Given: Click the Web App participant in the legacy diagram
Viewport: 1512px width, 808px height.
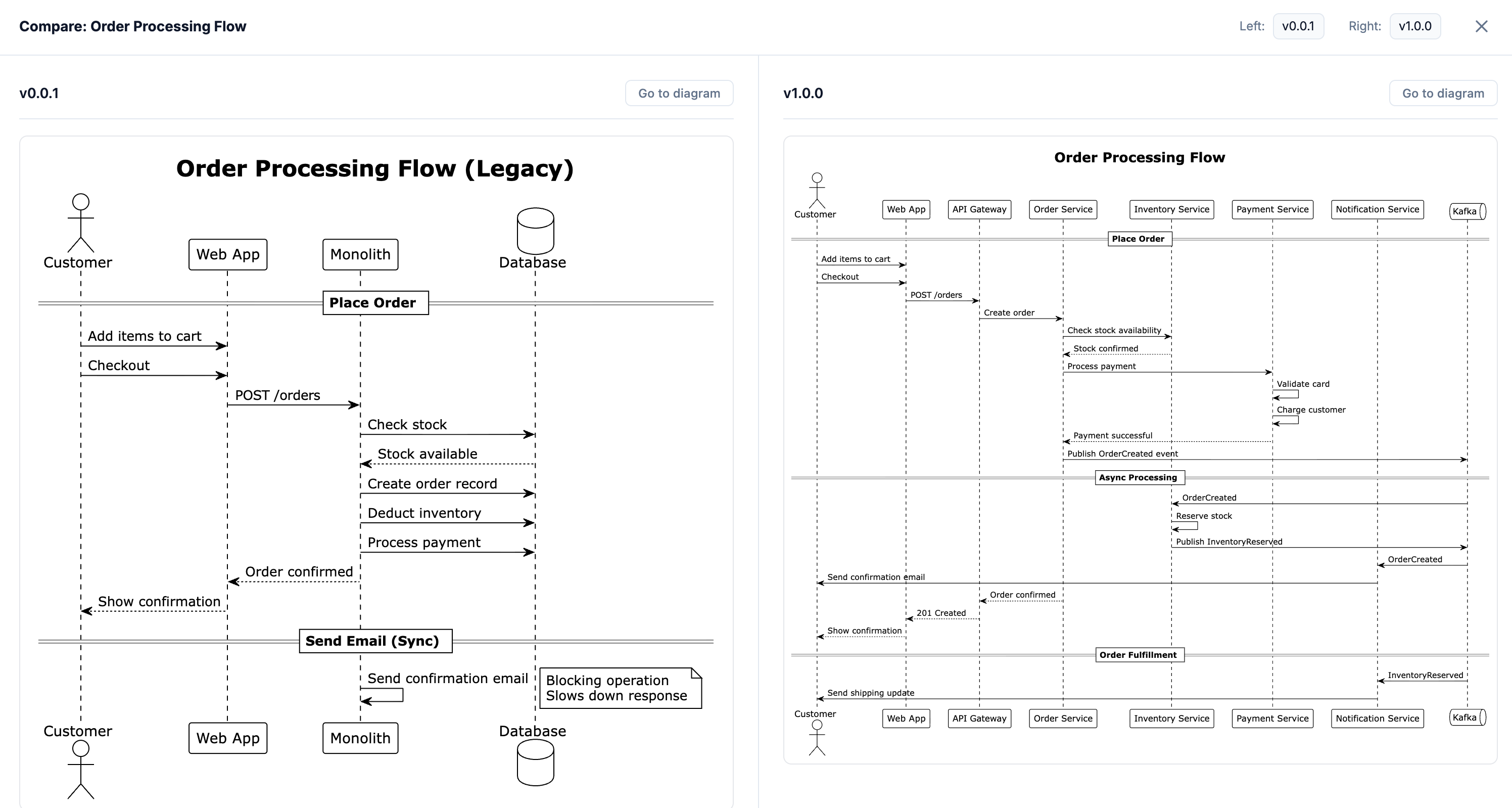Looking at the screenshot, I should (227, 254).
